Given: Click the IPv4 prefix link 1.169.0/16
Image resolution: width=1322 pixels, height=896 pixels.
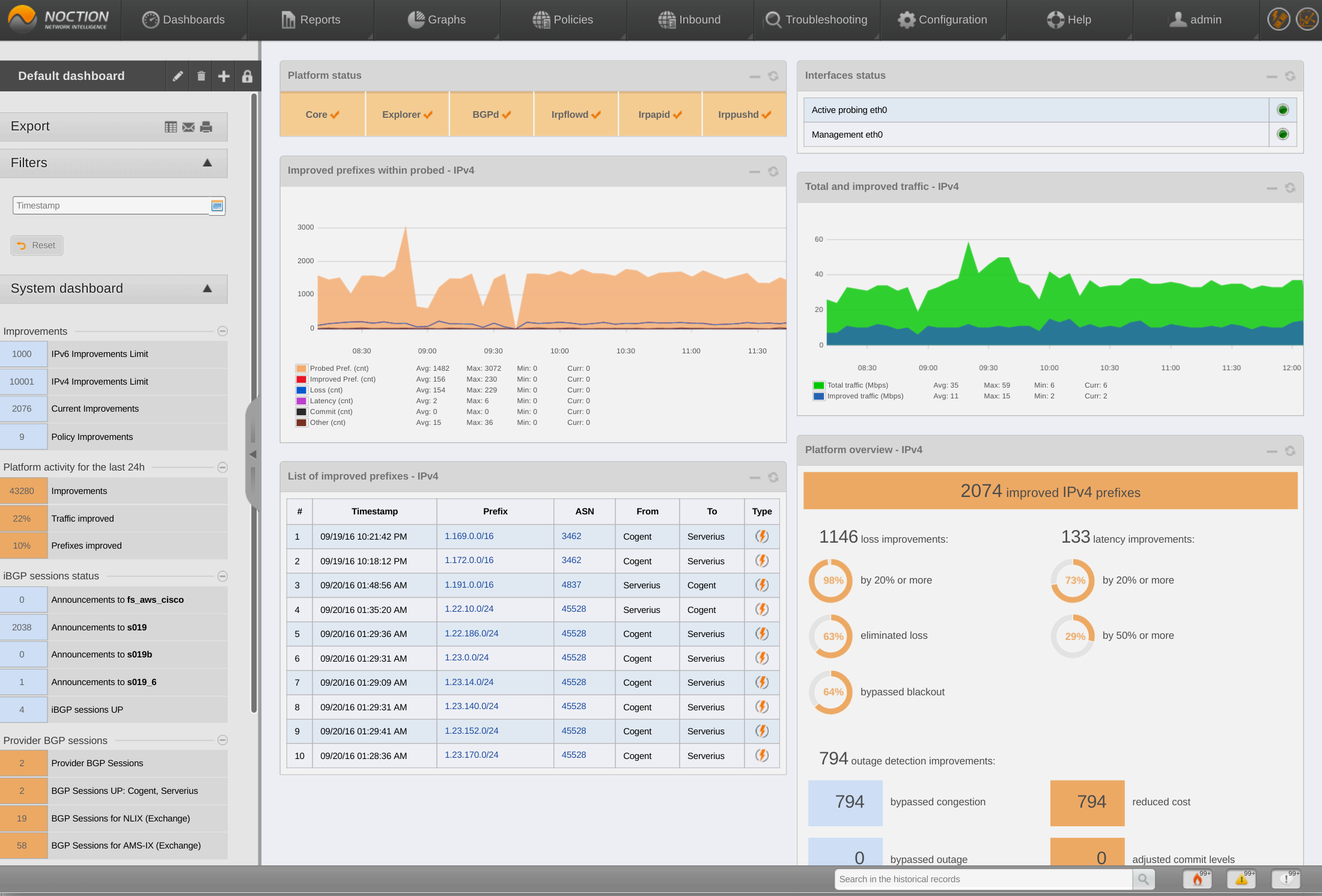Looking at the screenshot, I should click(x=470, y=535).
